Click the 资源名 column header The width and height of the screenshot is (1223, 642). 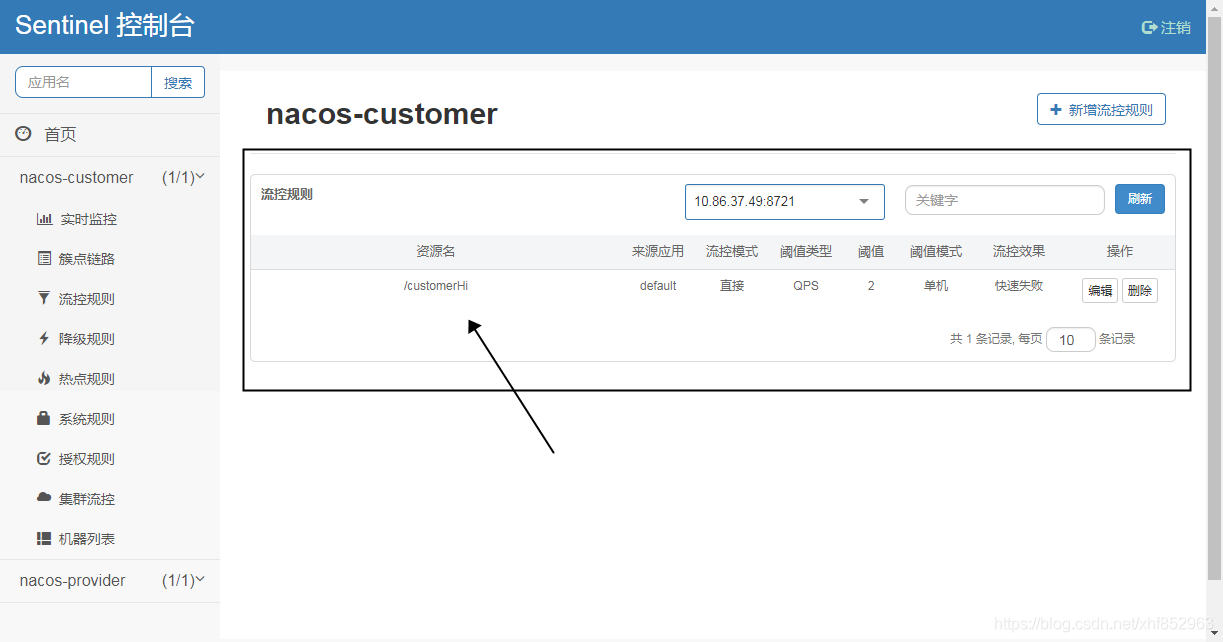click(x=436, y=252)
